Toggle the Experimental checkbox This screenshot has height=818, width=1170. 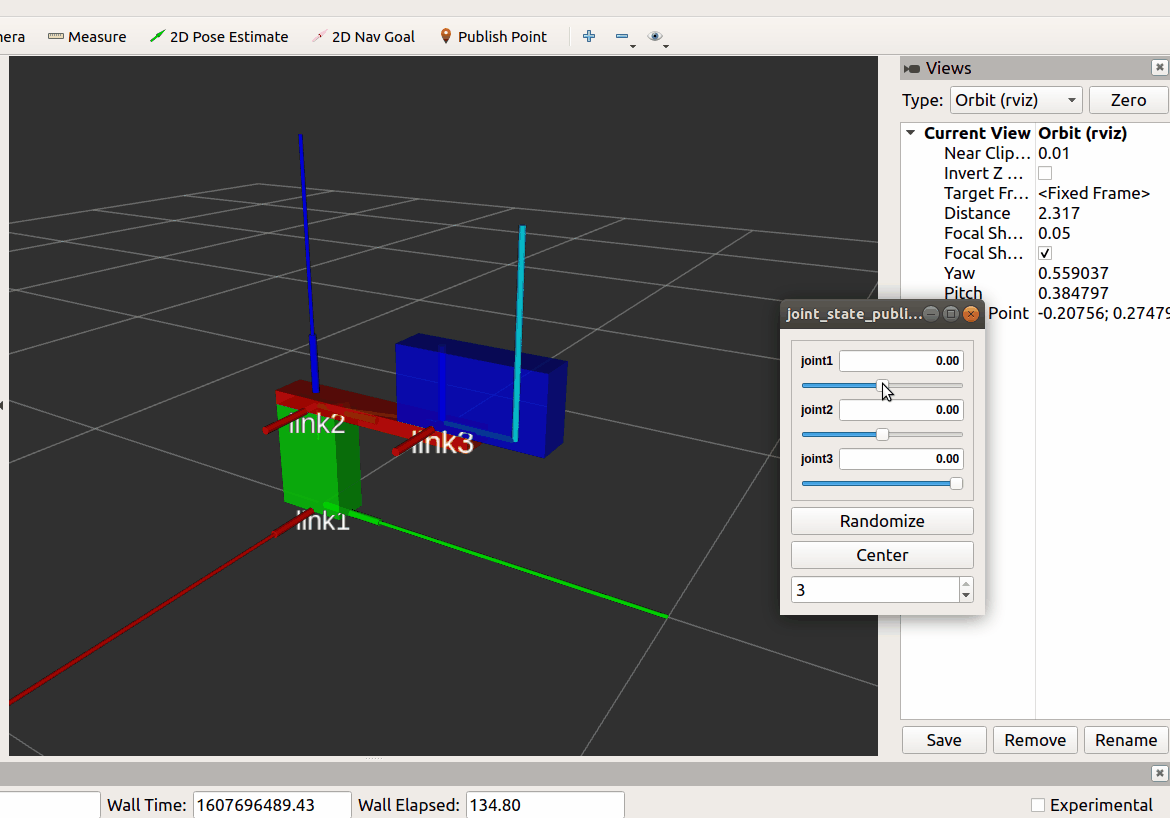click(x=1038, y=805)
